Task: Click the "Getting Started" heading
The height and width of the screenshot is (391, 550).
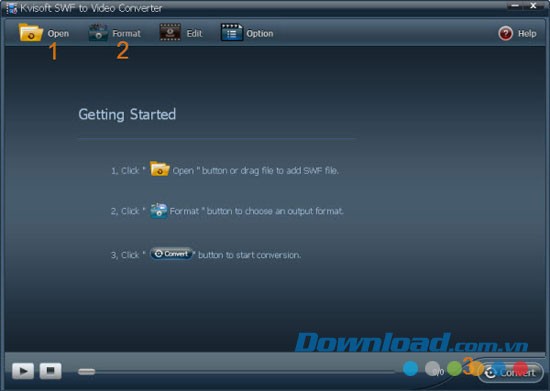Action: (x=127, y=115)
